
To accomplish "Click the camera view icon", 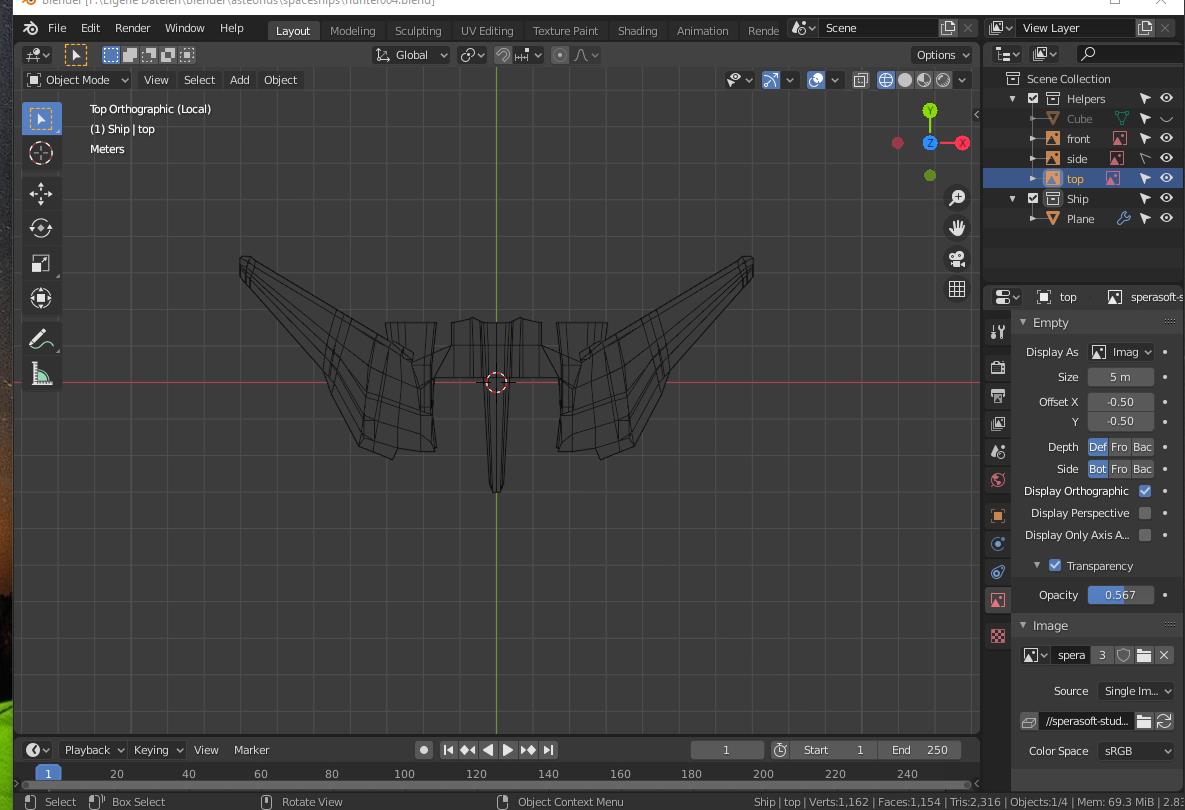I will (957, 259).
